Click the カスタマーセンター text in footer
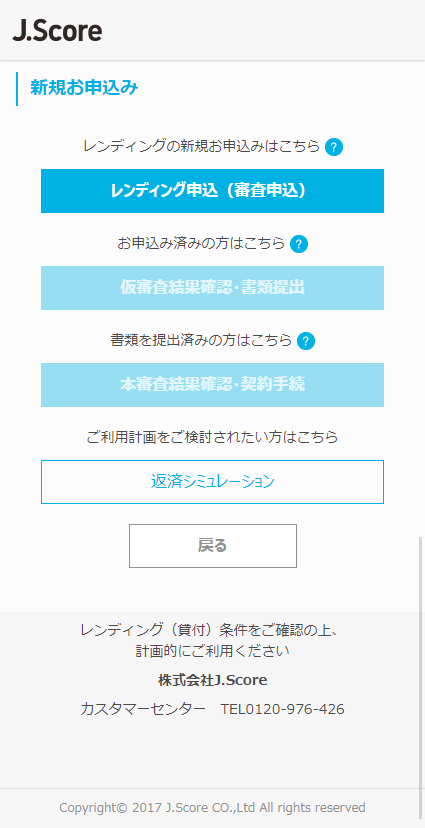 tap(143, 709)
